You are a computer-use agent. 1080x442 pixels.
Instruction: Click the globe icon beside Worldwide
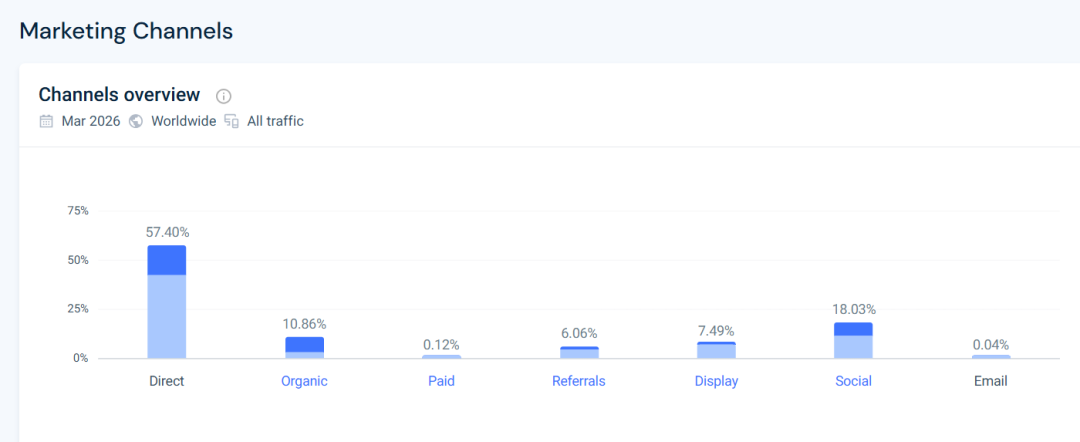point(136,121)
